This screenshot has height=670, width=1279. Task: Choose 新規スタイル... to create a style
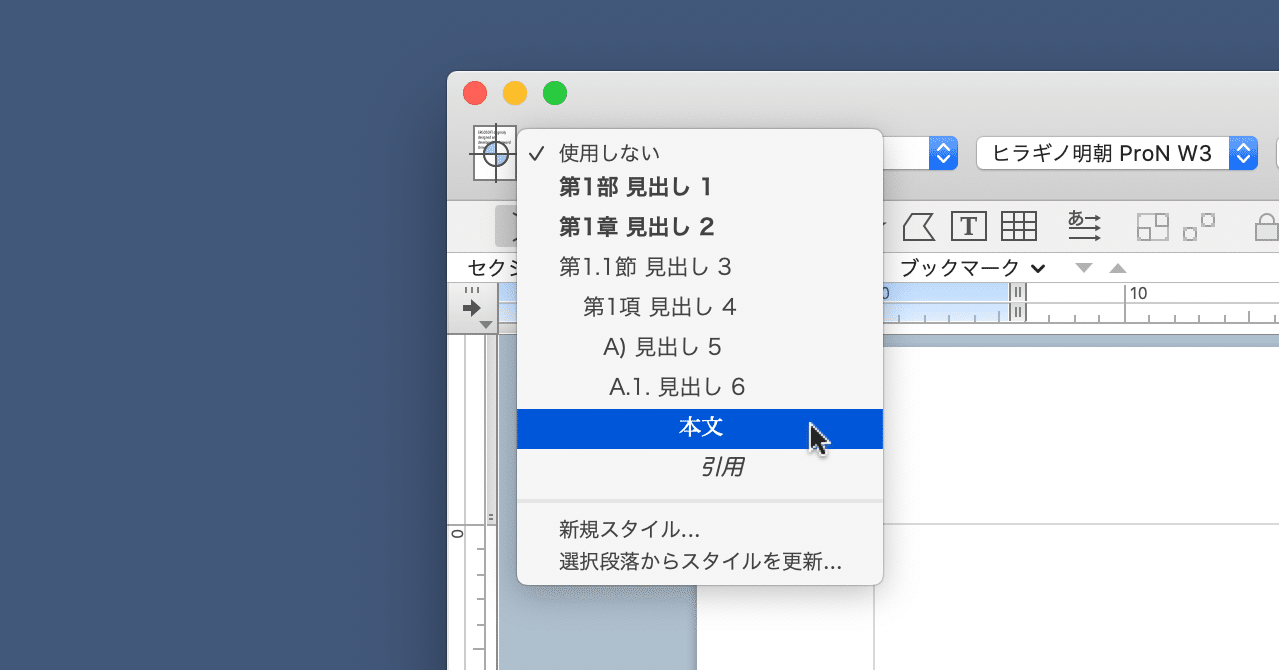[700, 530]
